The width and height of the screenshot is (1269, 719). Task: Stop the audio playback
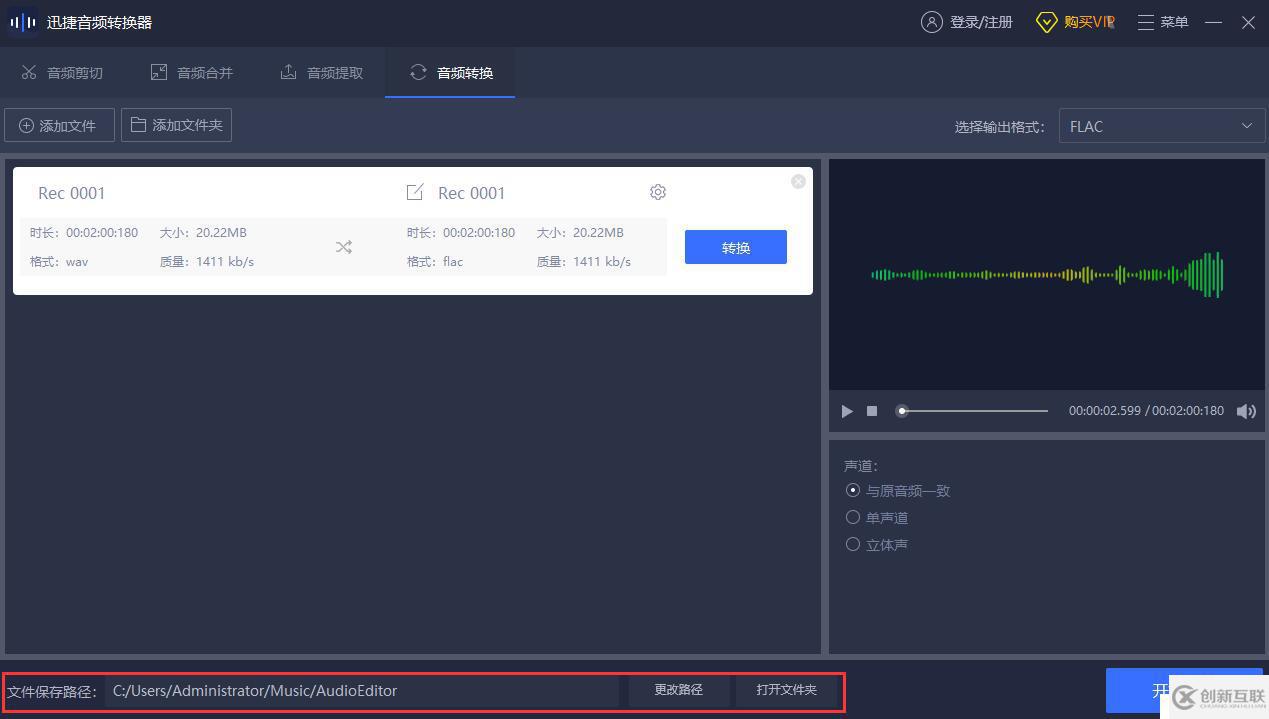[x=872, y=411]
